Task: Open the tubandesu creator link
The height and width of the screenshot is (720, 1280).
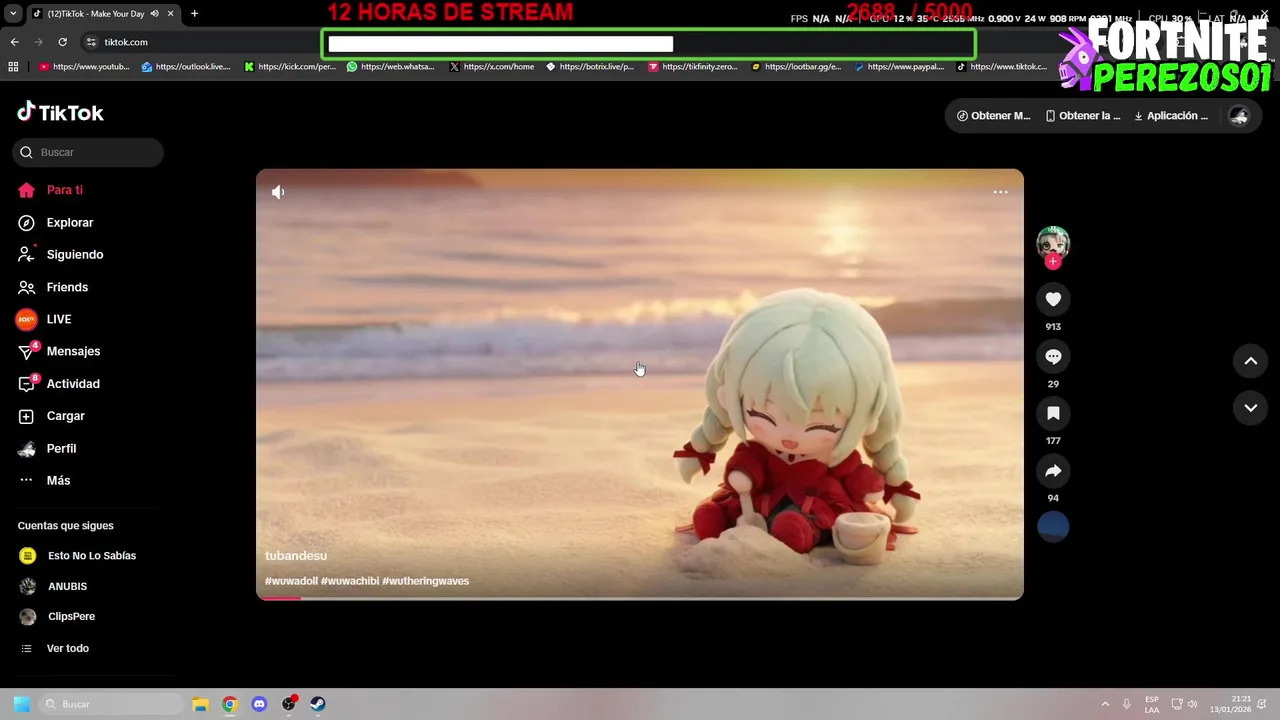Action: coord(296,556)
